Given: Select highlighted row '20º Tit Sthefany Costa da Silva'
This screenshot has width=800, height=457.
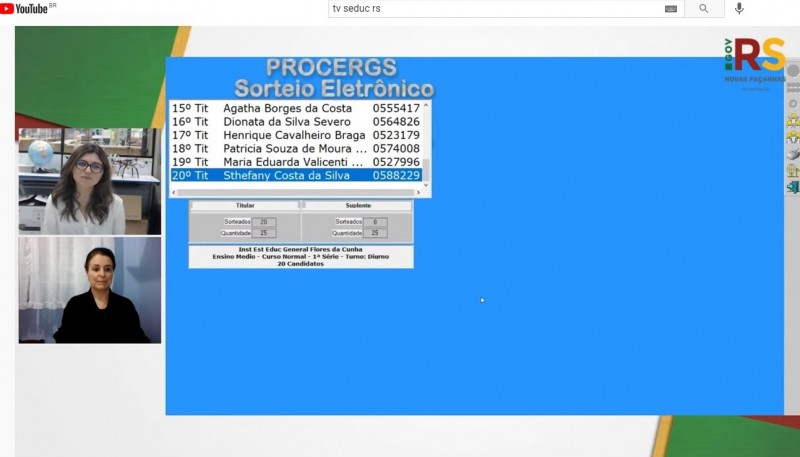Looking at the screenshot, I should click(x=296, y=175).
